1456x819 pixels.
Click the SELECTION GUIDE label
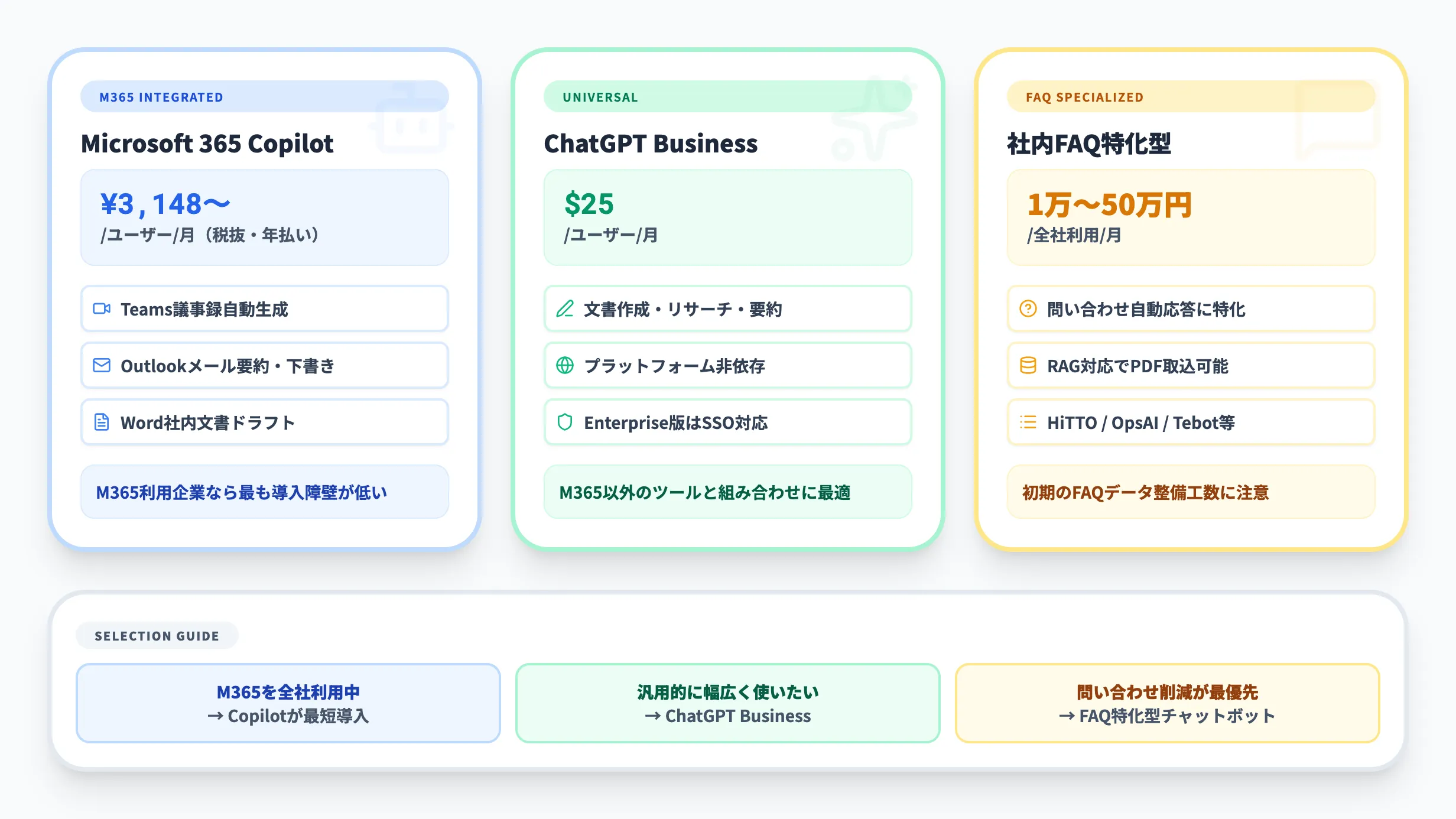157,636
